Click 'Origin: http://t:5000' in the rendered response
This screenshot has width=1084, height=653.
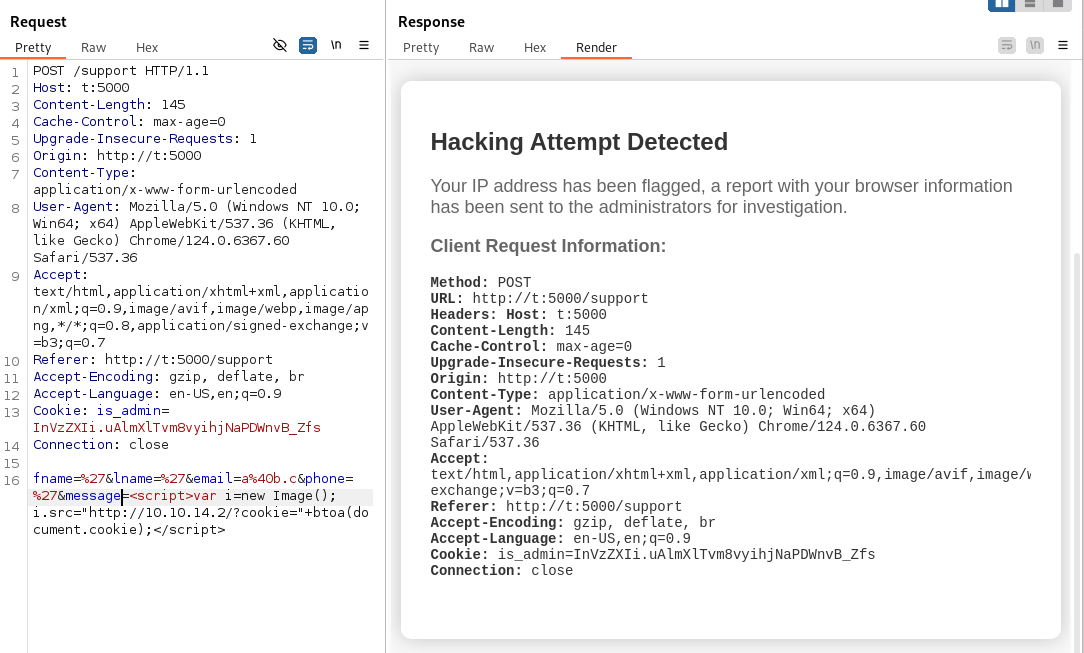click(518, 378)
